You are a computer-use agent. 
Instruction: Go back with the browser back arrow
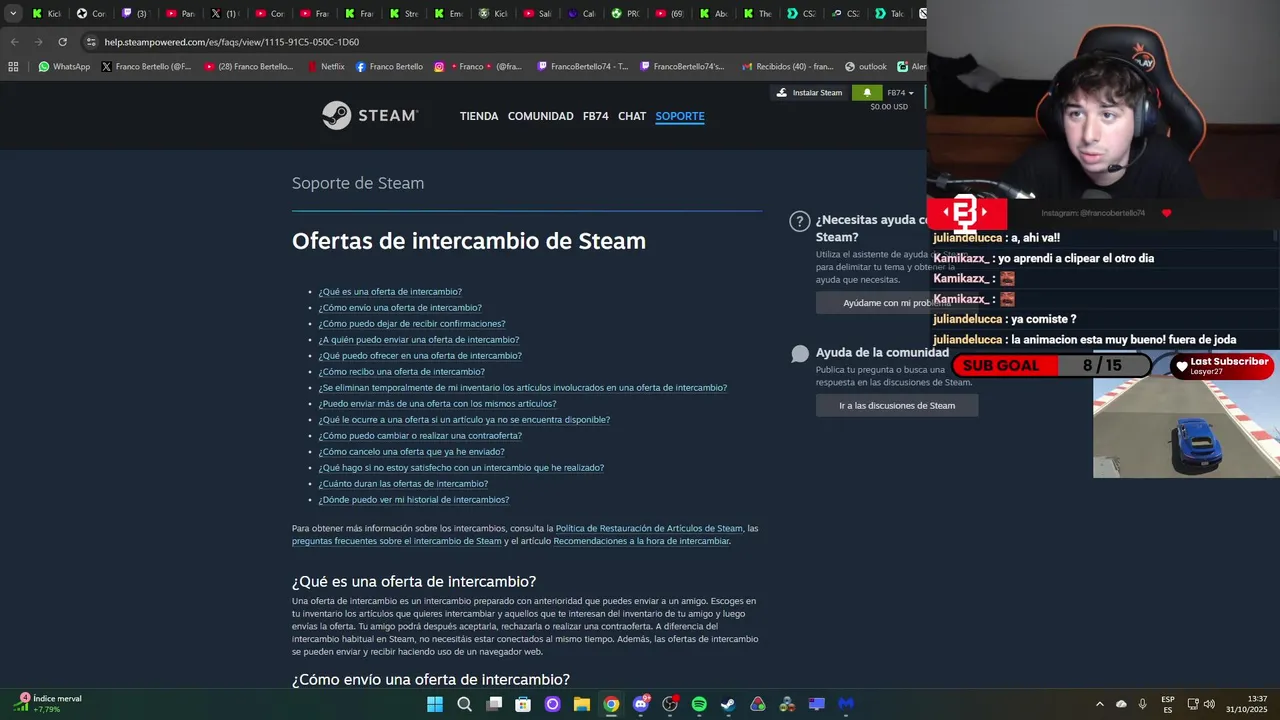tap(14, 42)
